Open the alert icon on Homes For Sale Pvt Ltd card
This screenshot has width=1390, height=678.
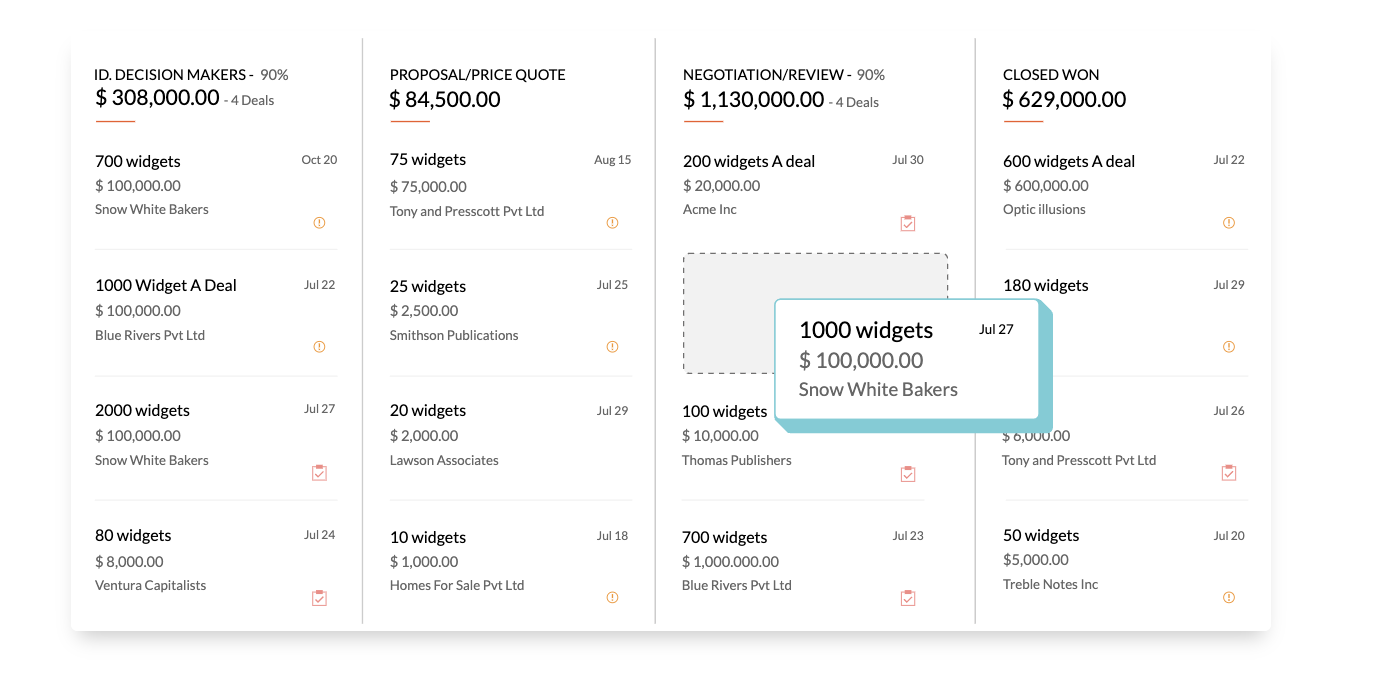pyautogui.click(x=612, y=596)
